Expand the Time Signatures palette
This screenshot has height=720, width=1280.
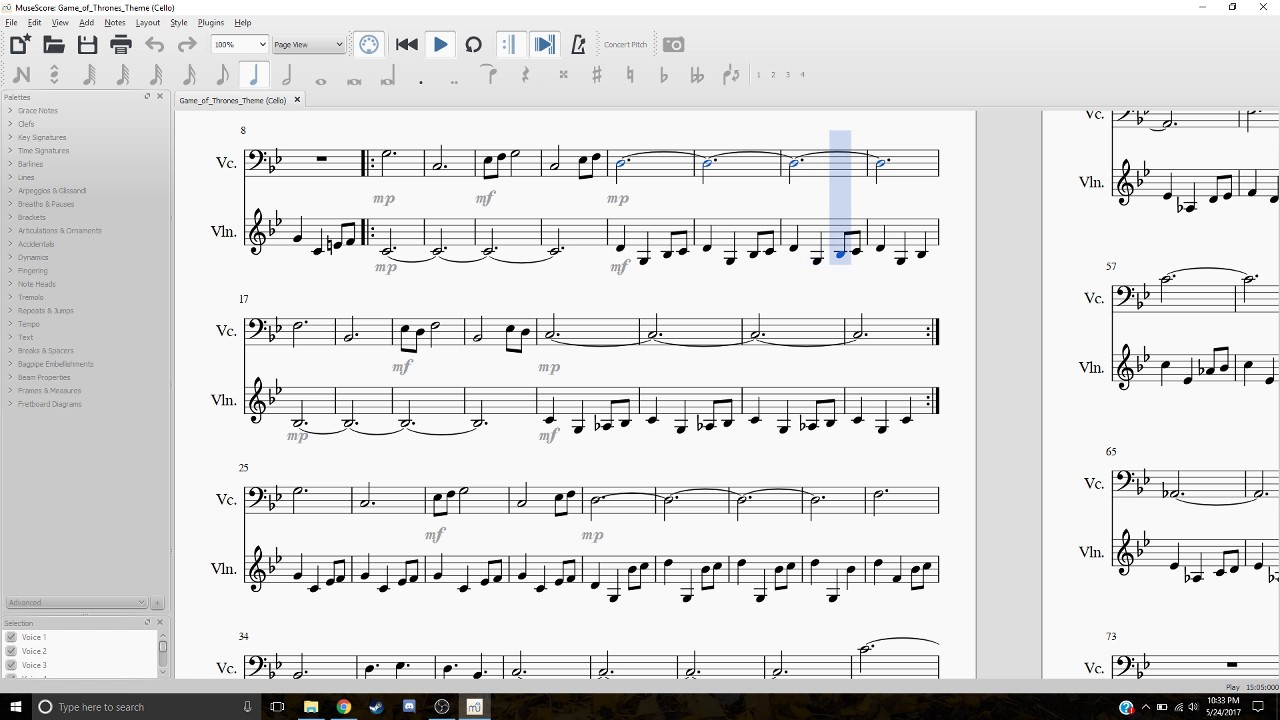point(43,150)
